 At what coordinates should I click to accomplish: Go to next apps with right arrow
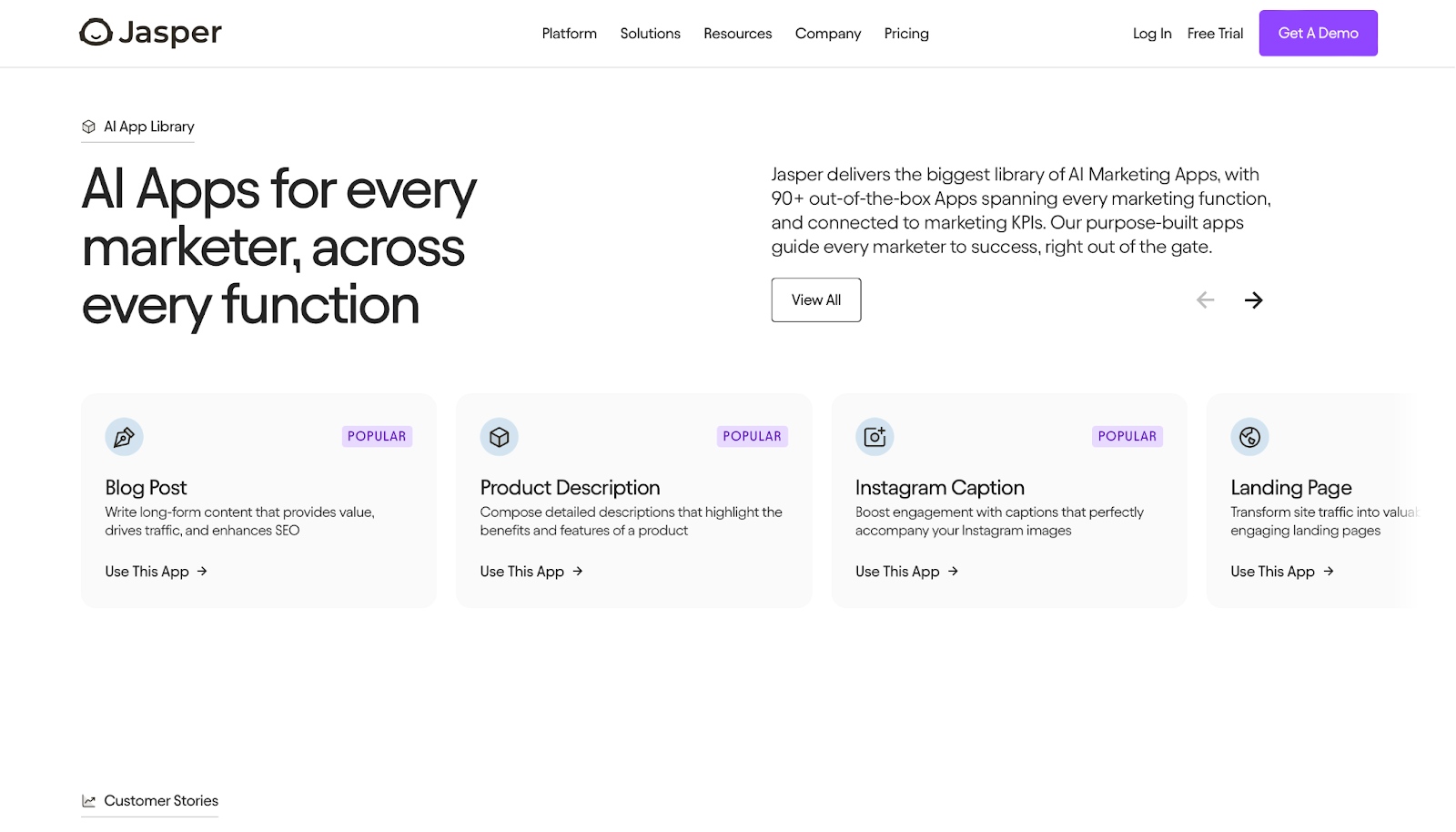click(1253, 299)
